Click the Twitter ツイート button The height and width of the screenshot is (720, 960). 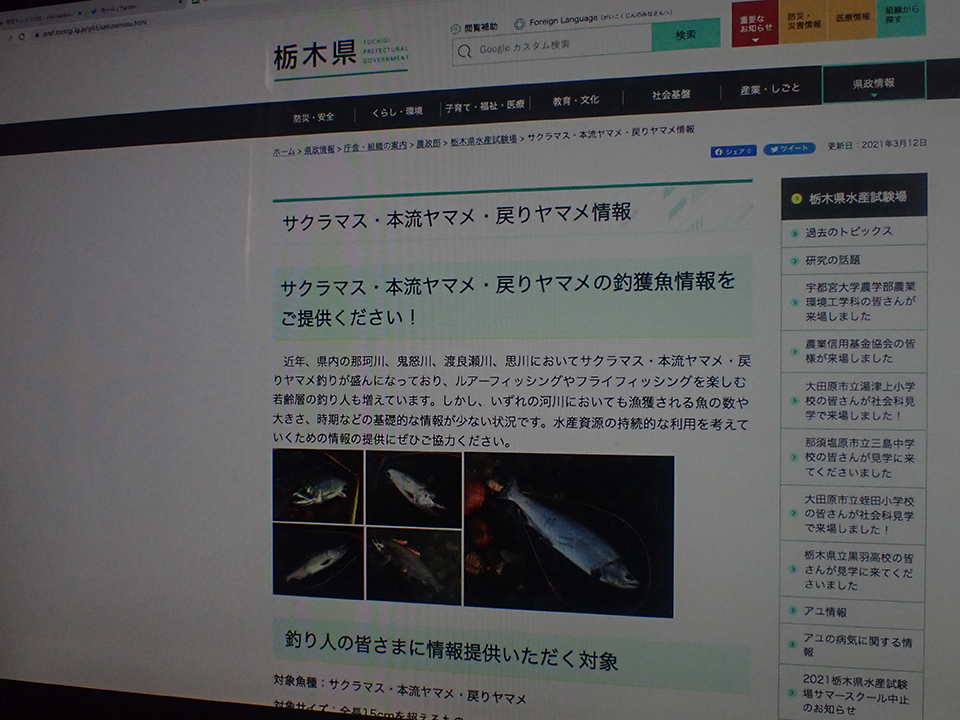pos(789,149)
